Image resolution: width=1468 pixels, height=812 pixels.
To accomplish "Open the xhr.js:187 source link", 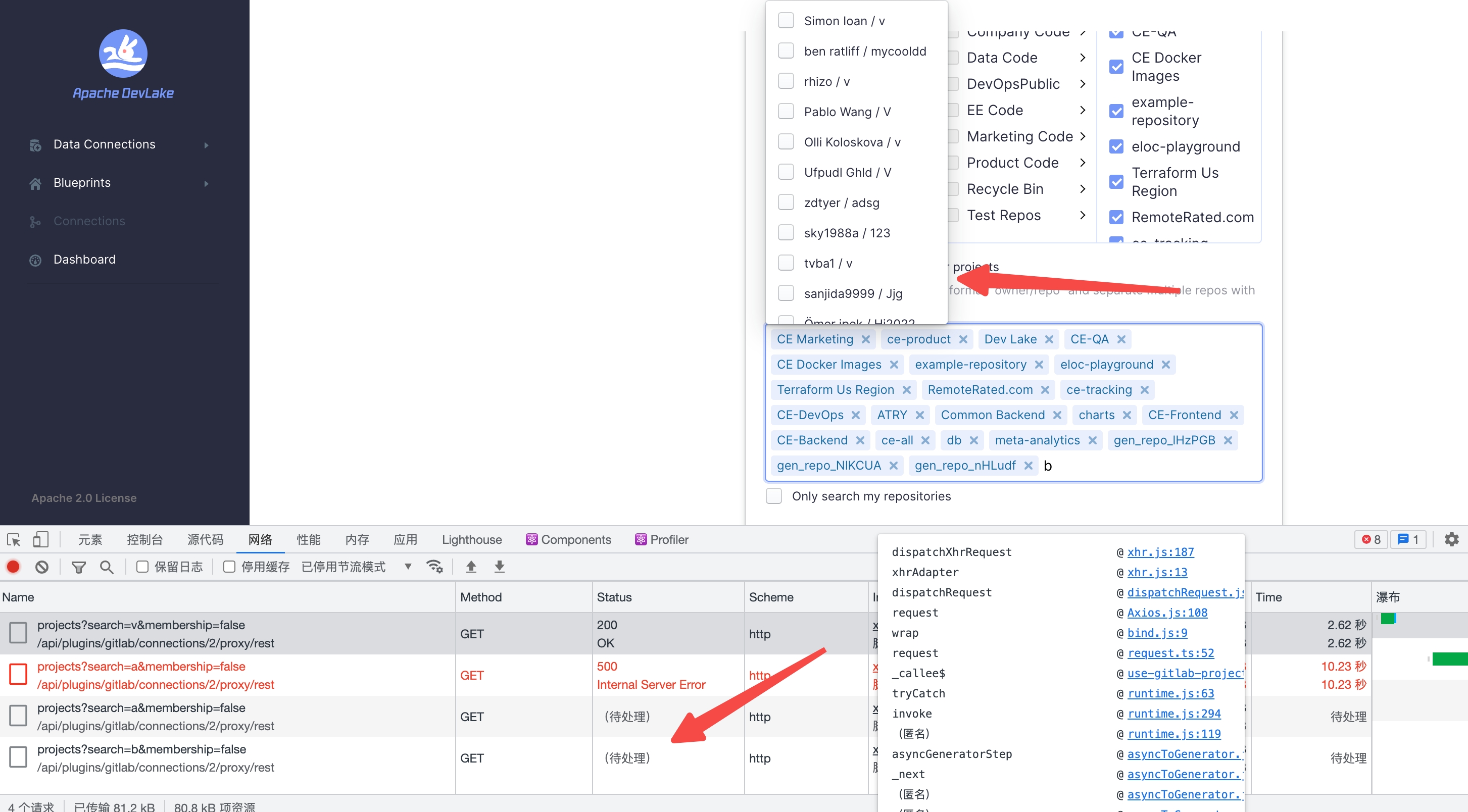I will 1160,551.
